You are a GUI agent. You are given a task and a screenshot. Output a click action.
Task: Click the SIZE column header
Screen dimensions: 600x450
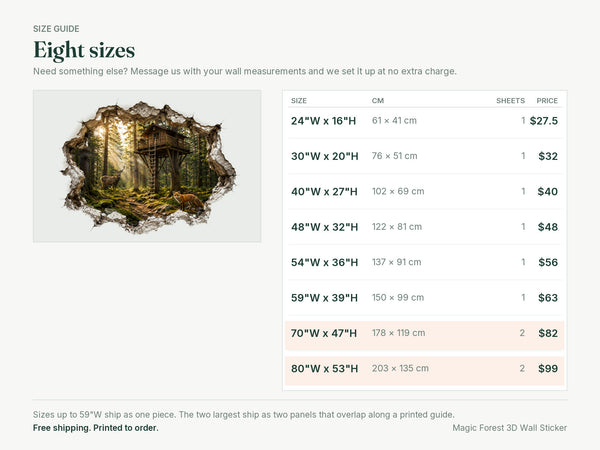point(299,101)
